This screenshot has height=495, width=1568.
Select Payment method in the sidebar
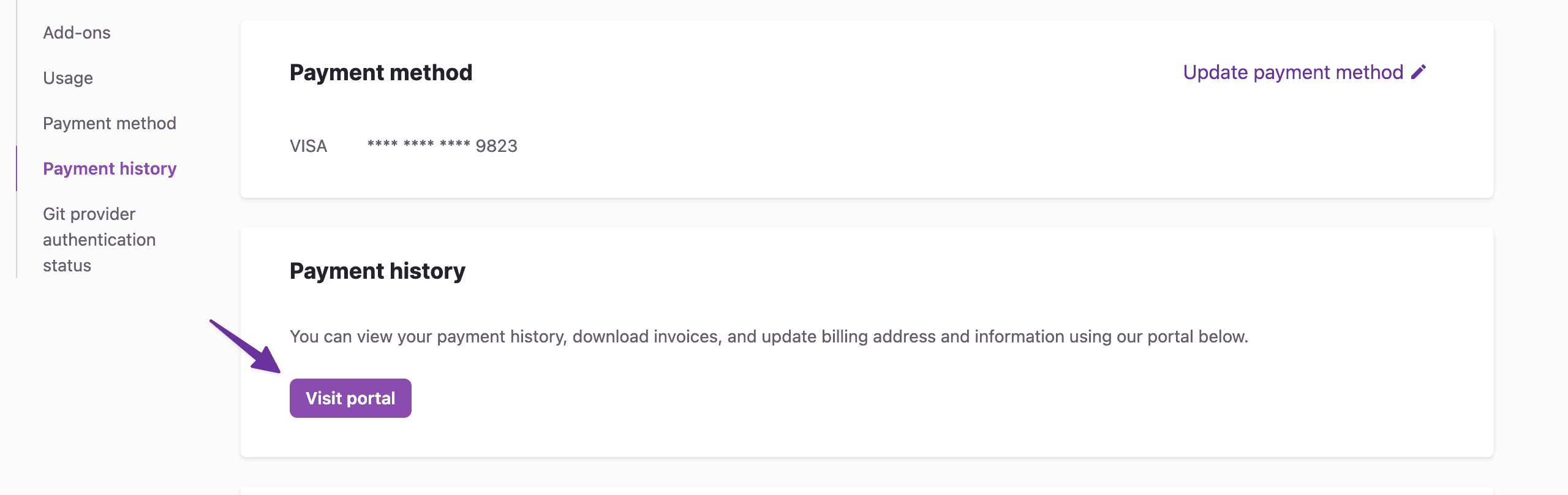110,123
